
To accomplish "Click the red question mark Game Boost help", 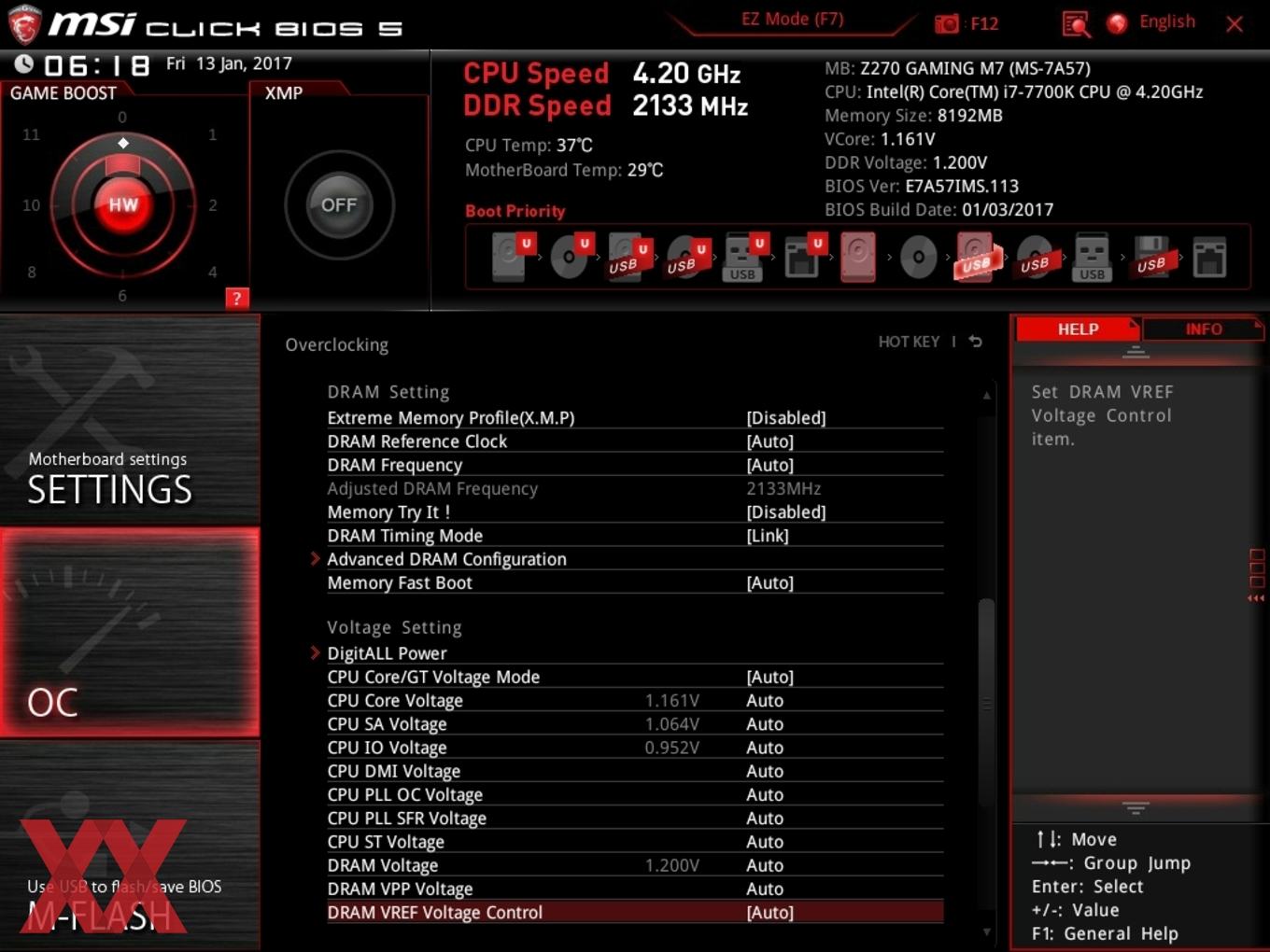I will [237, 299].
